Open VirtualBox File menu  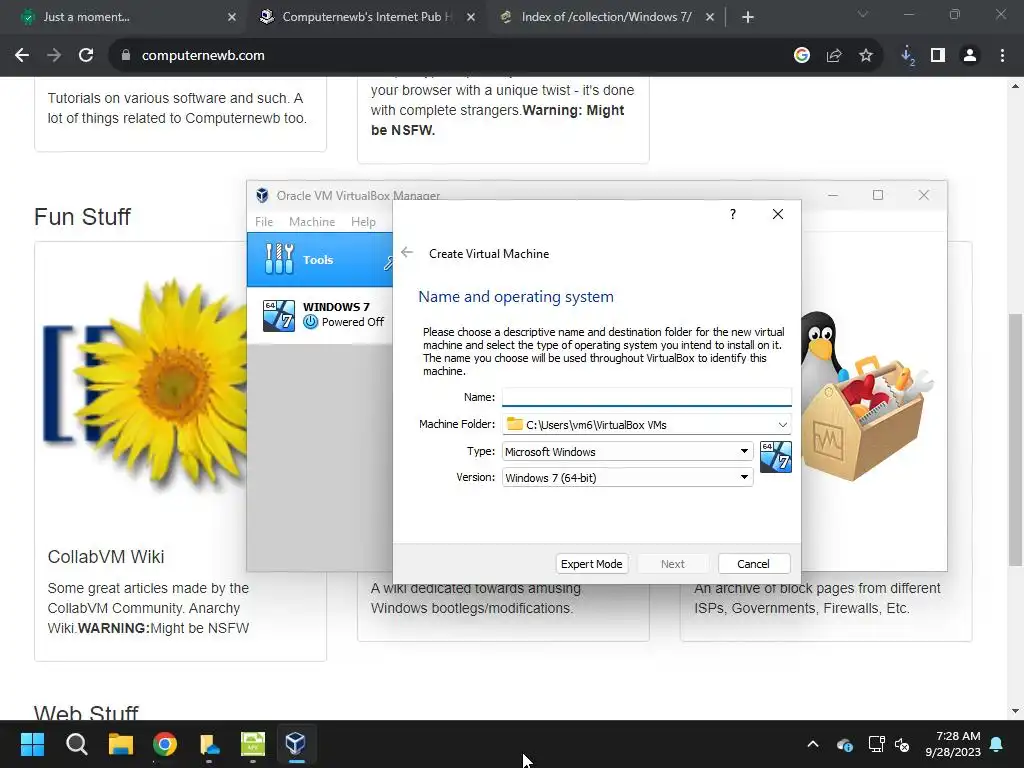pyautogui.click(x=264, y=221)
